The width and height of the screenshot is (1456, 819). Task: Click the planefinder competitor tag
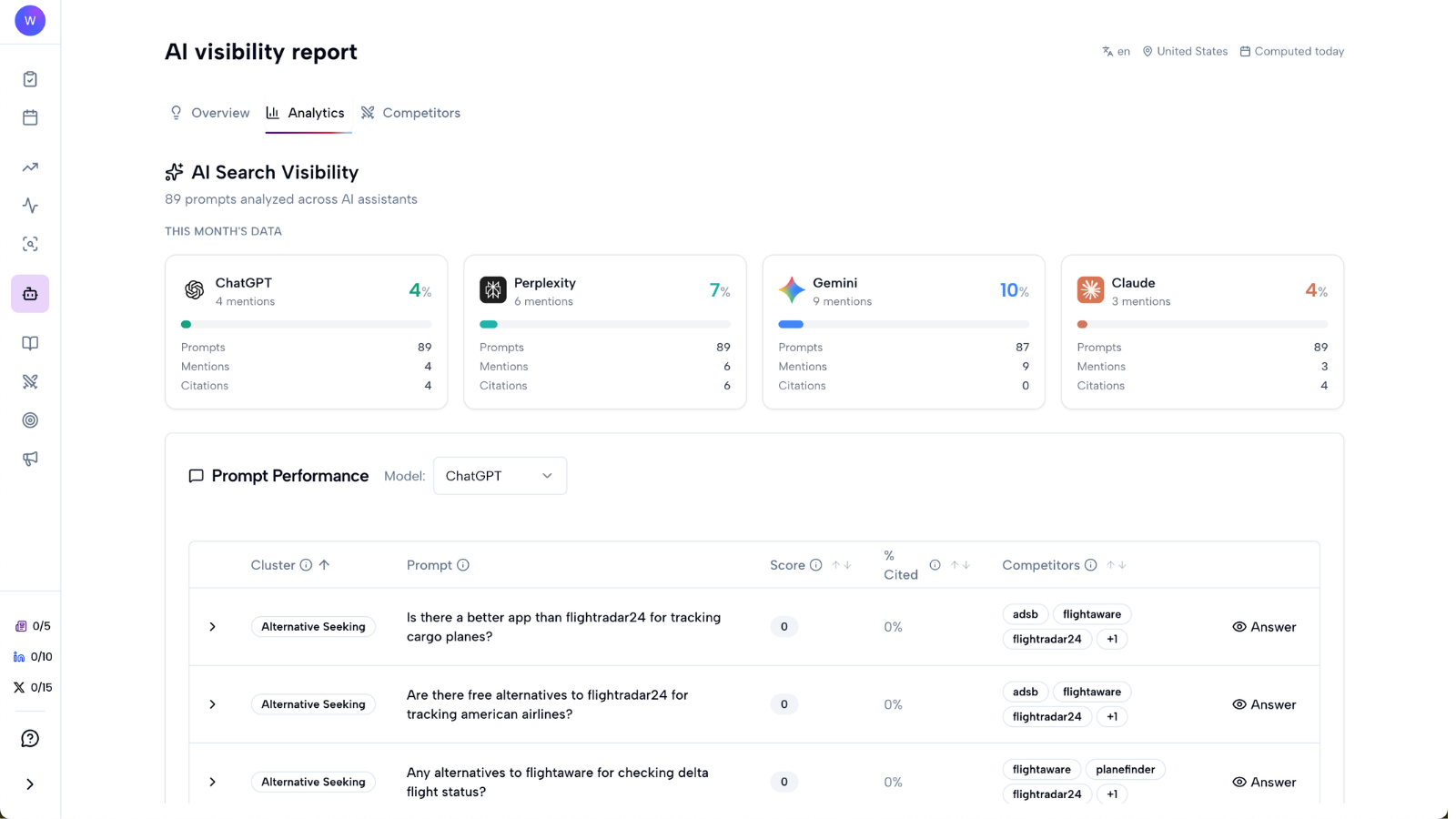pyautogui.click(x=1126, y=770)
